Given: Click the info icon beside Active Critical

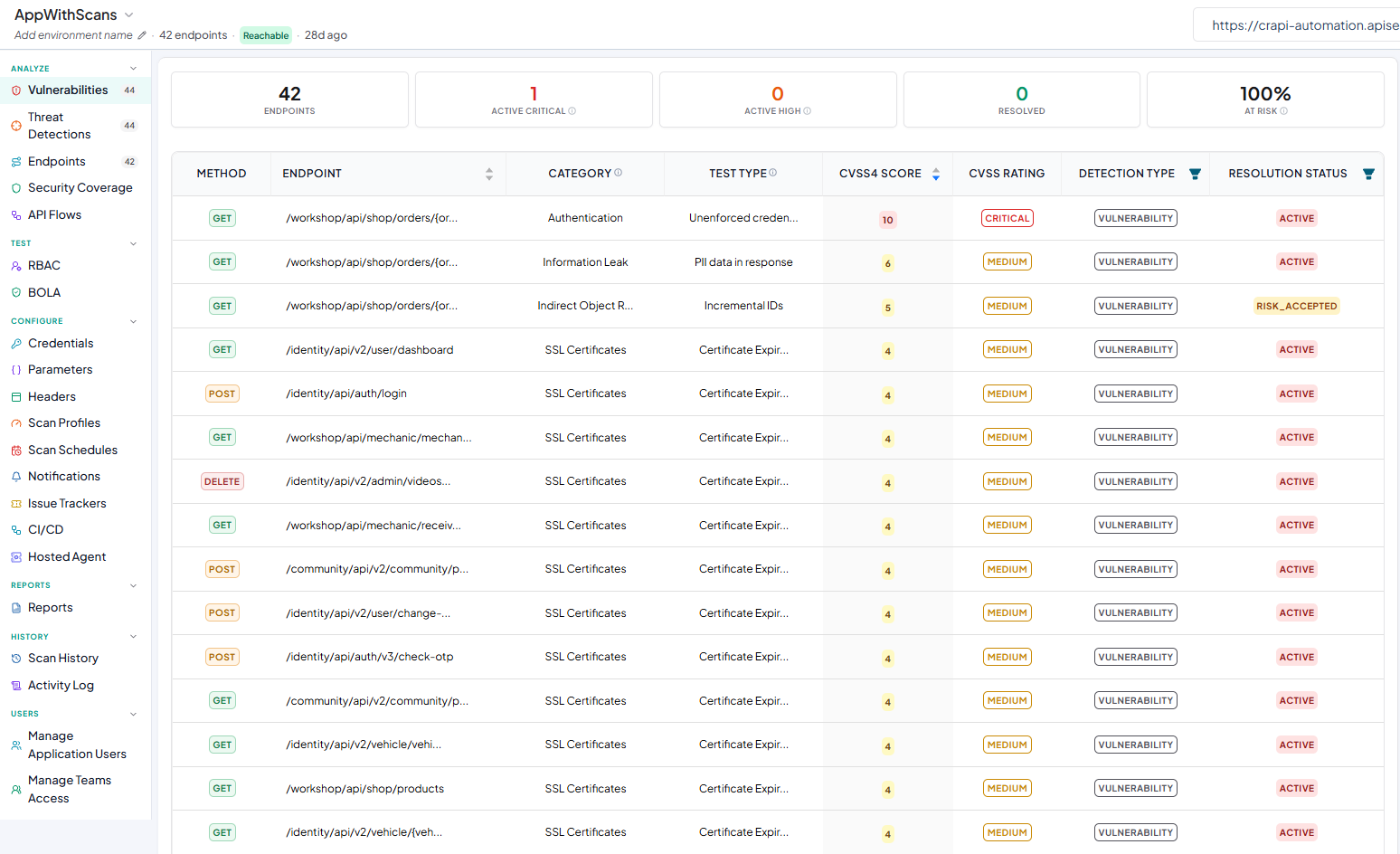Looking at the screenshot, I should [572, 111].
